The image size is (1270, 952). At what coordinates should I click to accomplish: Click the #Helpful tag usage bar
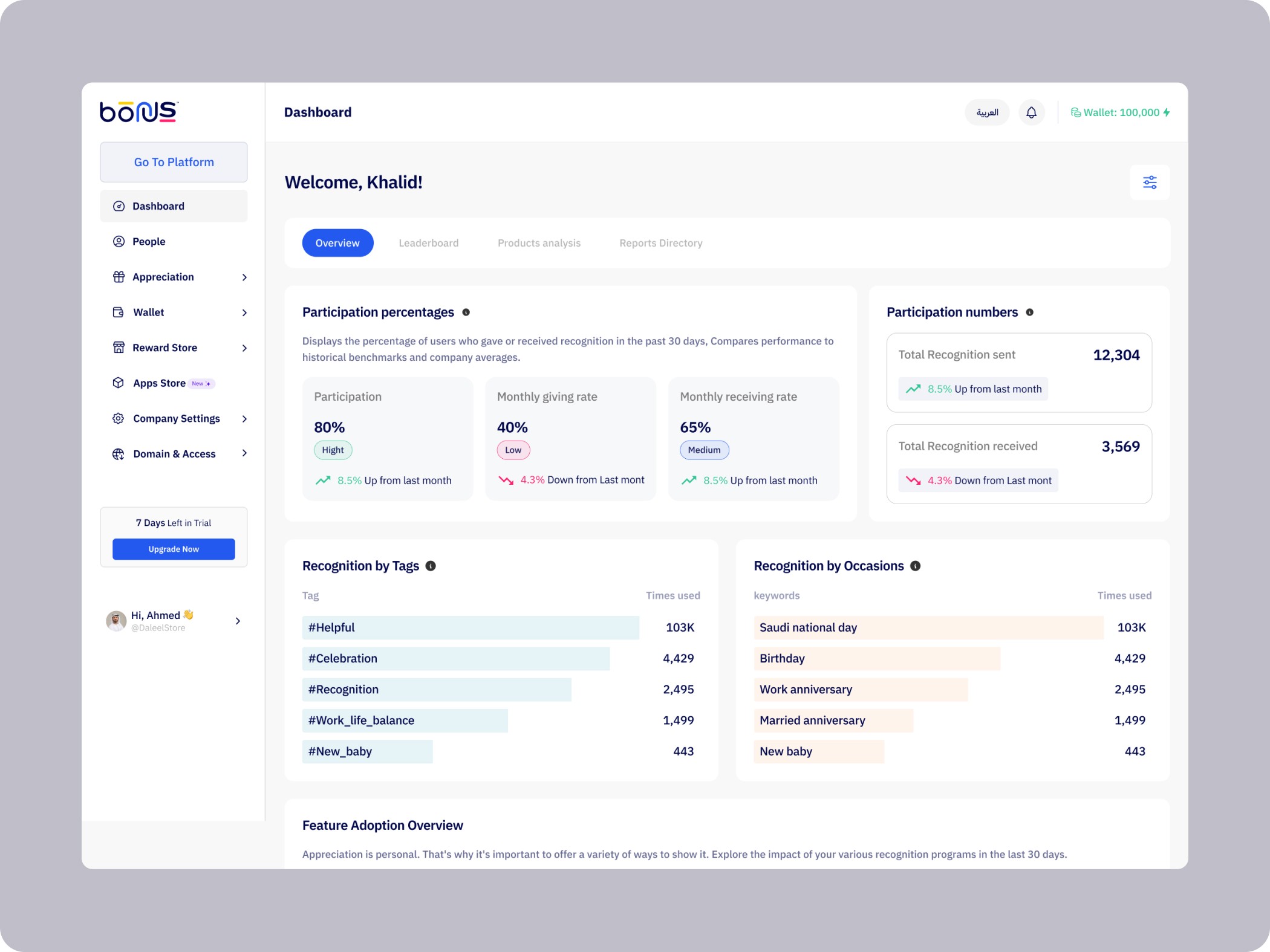470,627
